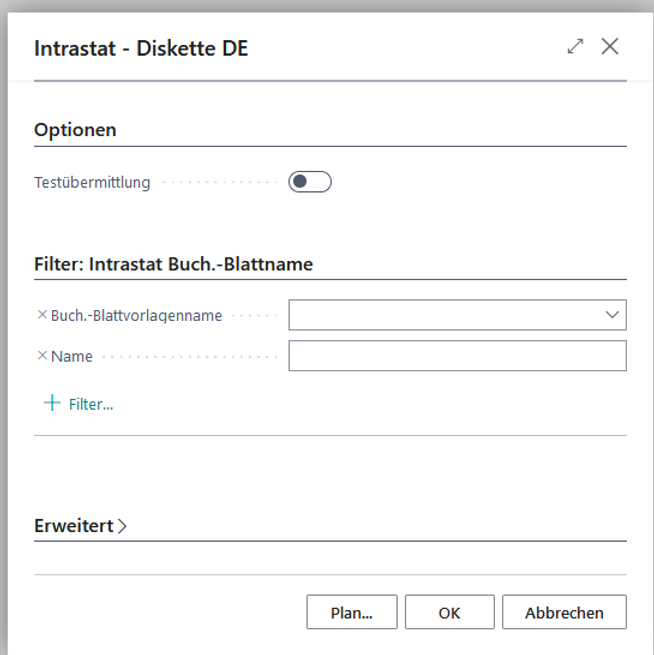Collapse the Filter: Intrastat Buch.-Blattname heading
The width and height of the screenshot is (654, 655).
(x=173, y=265)
